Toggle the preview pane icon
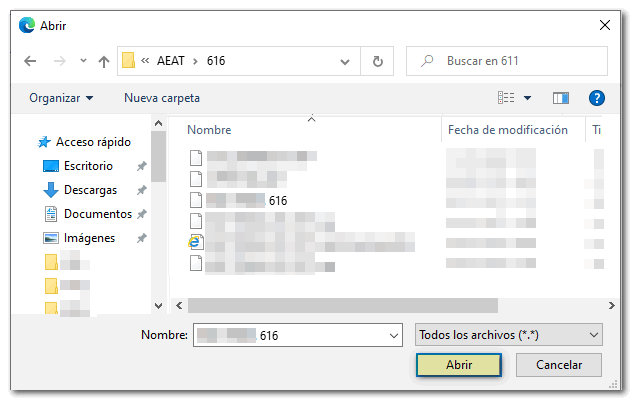Viewport: 633px width, 401px height. coord(561,98)
